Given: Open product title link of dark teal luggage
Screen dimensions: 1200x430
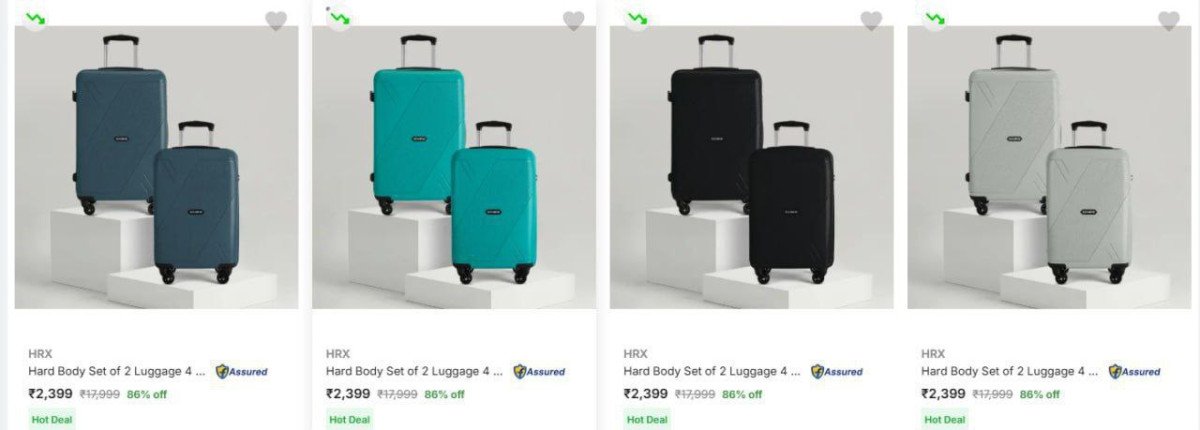Looking at the screenshot, I should (x=117, y=371).
